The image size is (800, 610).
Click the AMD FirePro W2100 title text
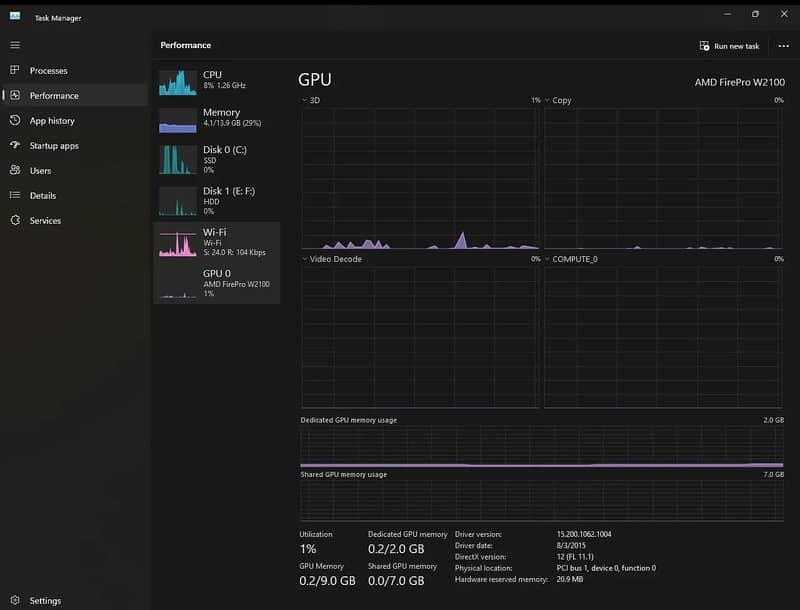pyautogui.click(x=740, y=82)
